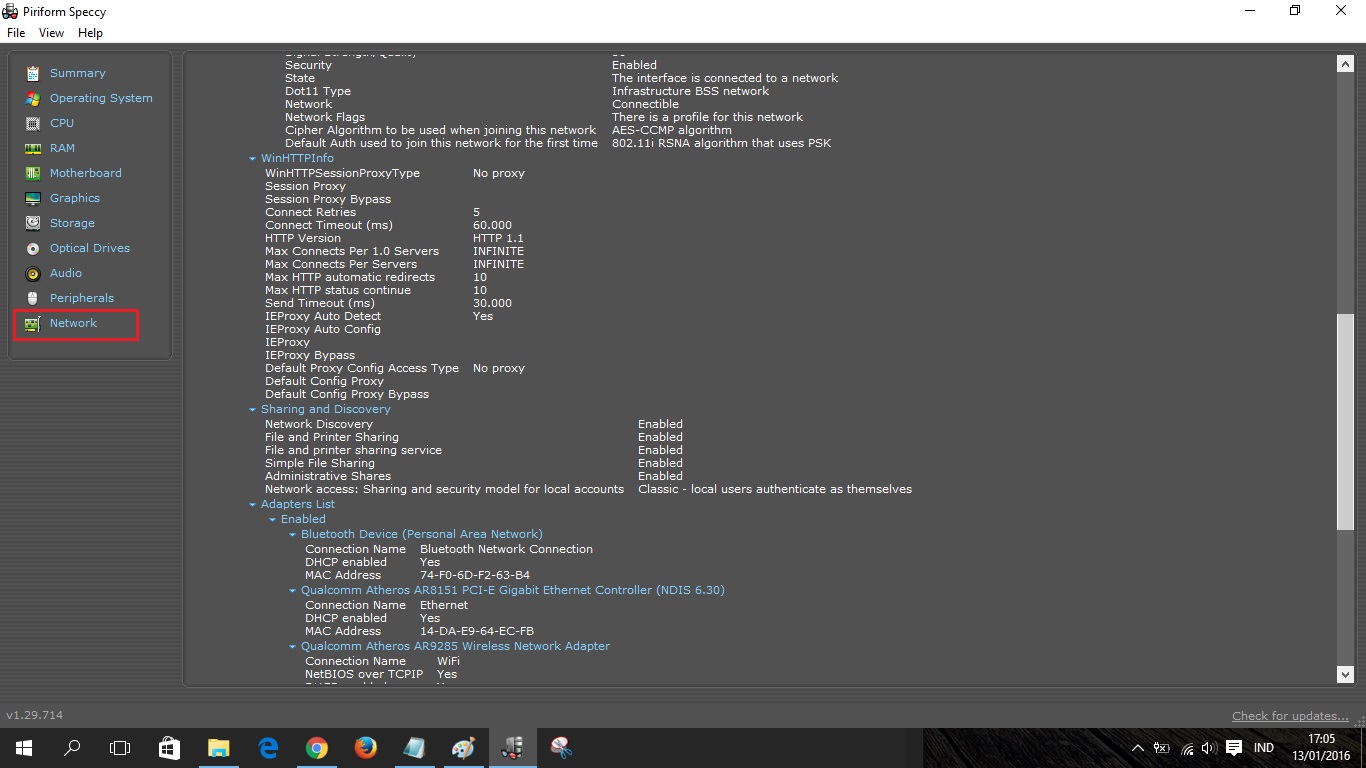This screenshot has width=1366, height=768.
Task: Open the View menu
Action: click(x=51, y=33)
